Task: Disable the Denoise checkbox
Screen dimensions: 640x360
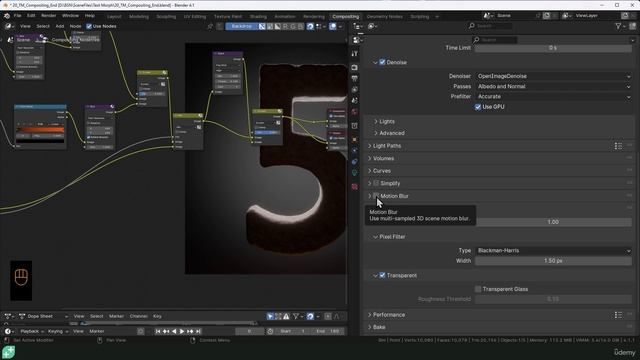Action: point(382,62)
